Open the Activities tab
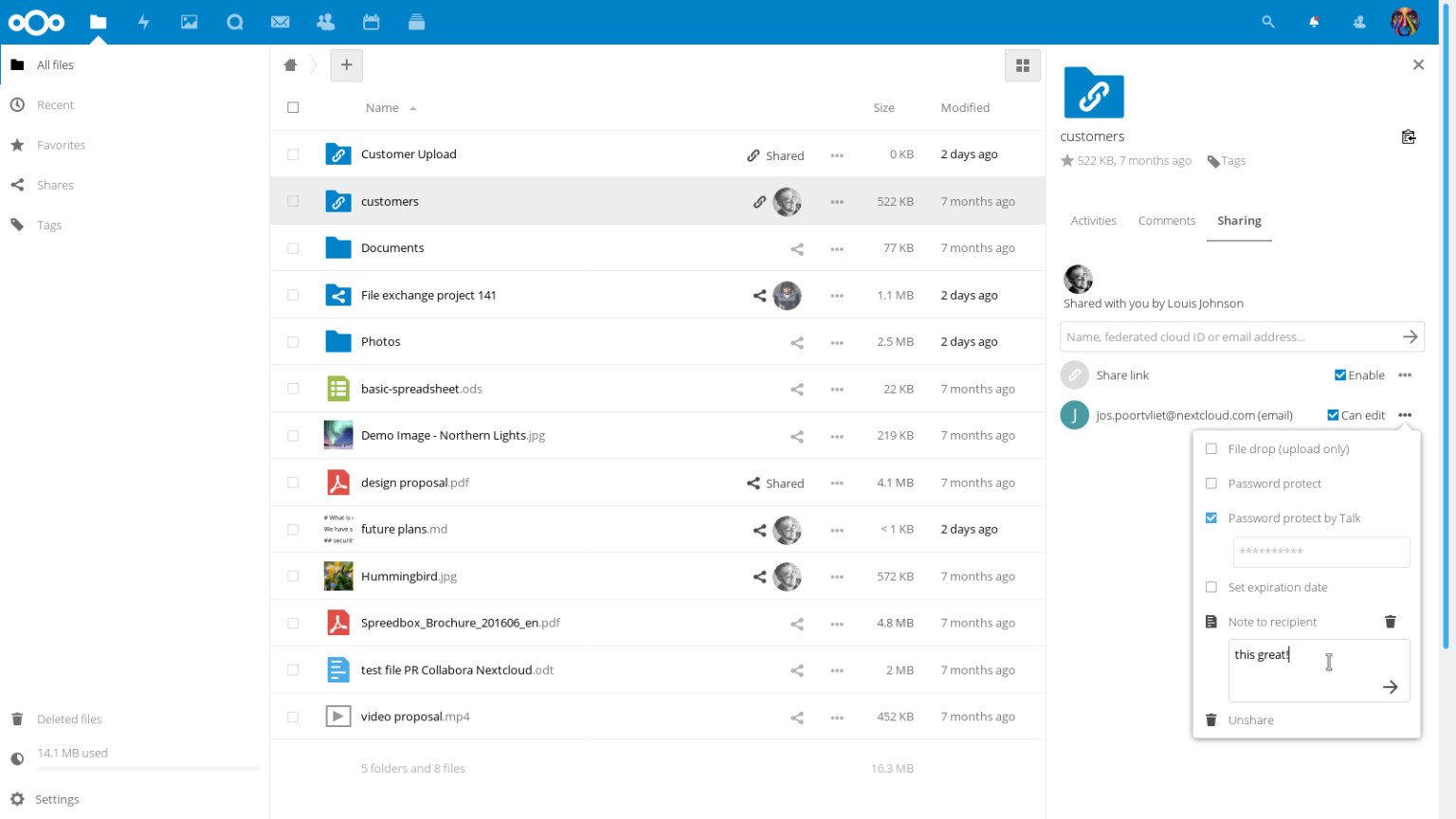The image size is (1456, 819). point(1093,221)
